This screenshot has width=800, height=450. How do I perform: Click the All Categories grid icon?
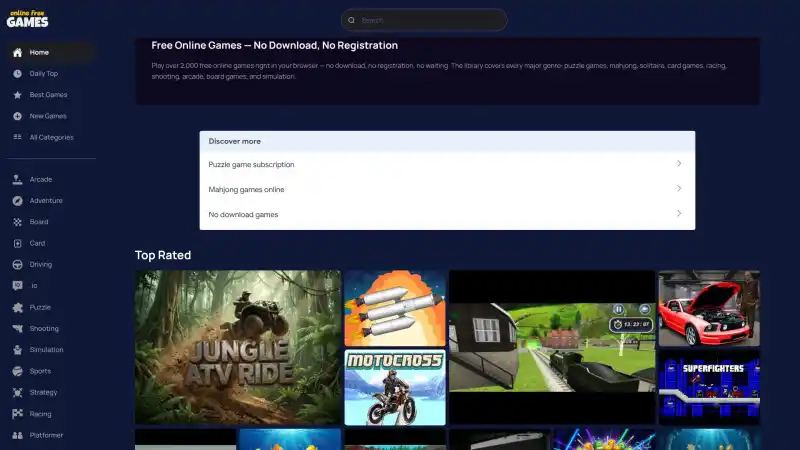(17, 137)
